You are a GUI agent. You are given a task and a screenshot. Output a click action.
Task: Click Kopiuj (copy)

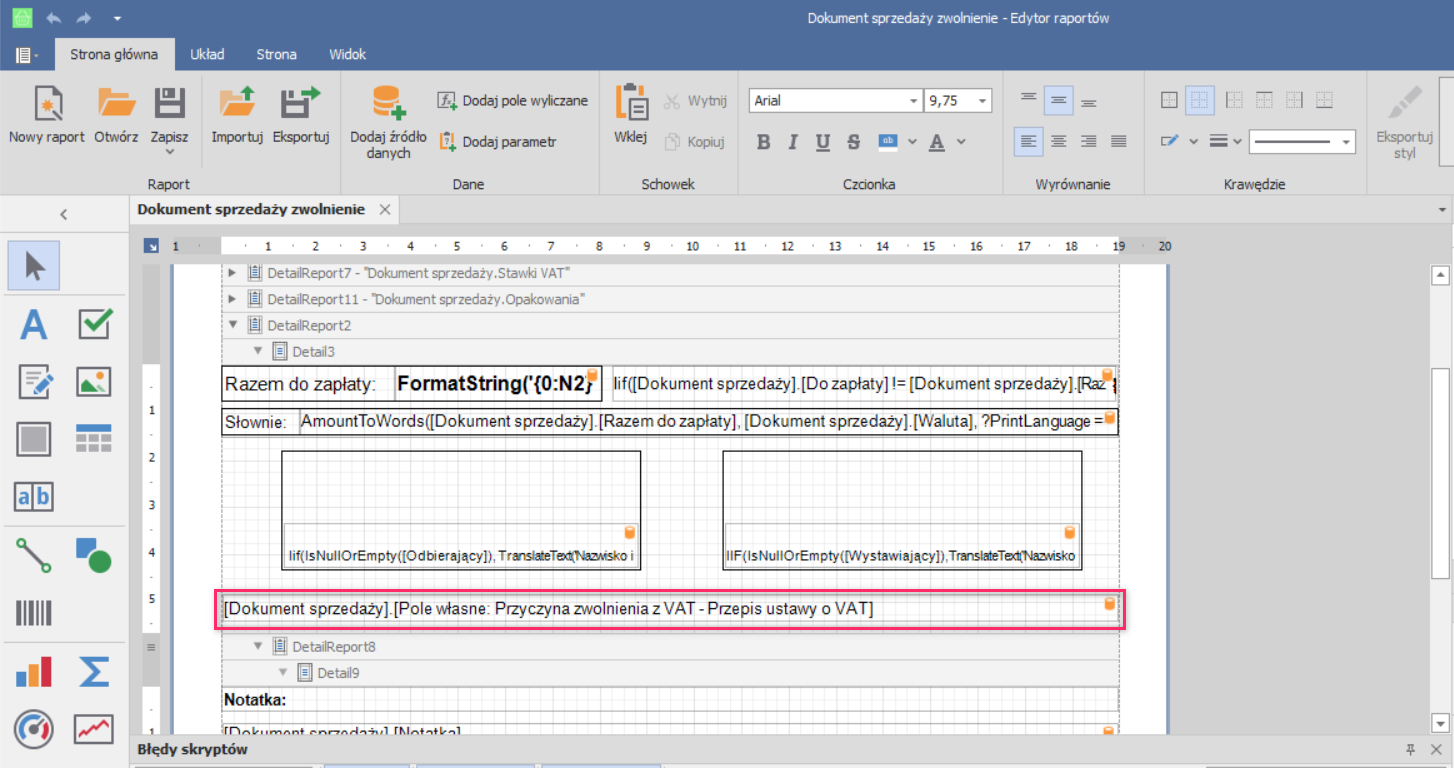(695, 142)
